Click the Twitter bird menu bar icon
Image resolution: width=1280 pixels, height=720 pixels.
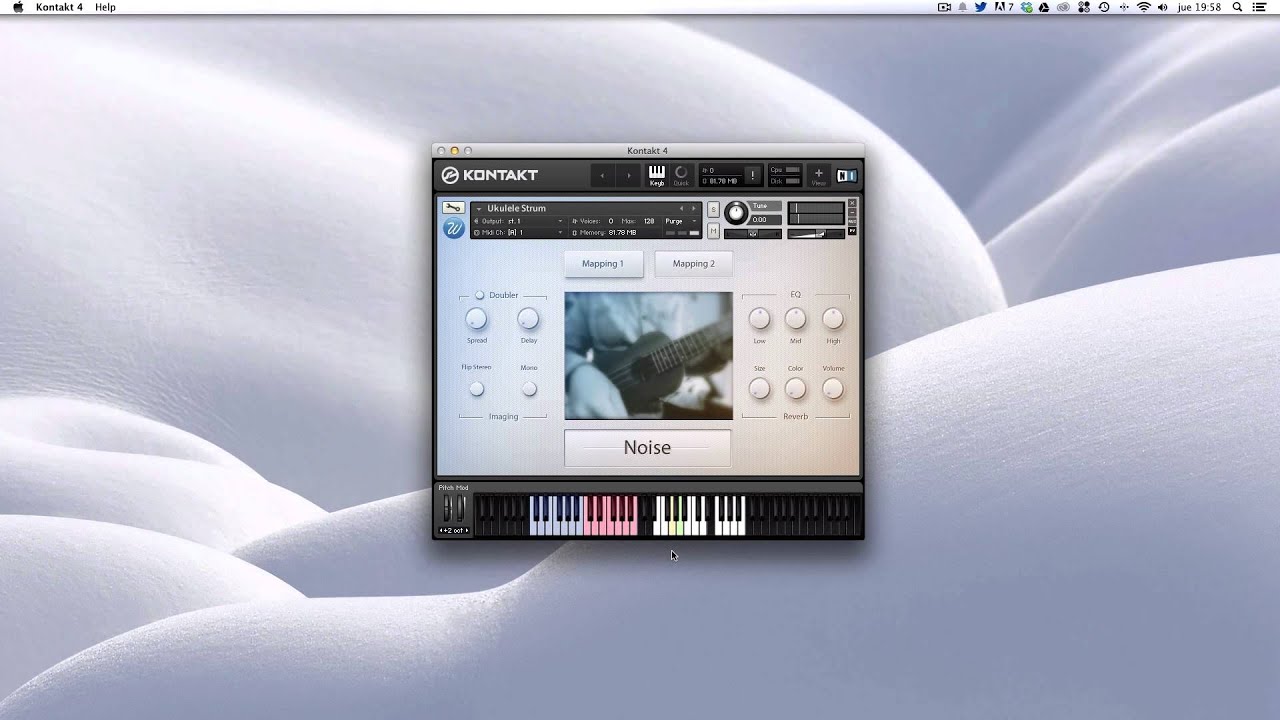[x=981, y=7]
